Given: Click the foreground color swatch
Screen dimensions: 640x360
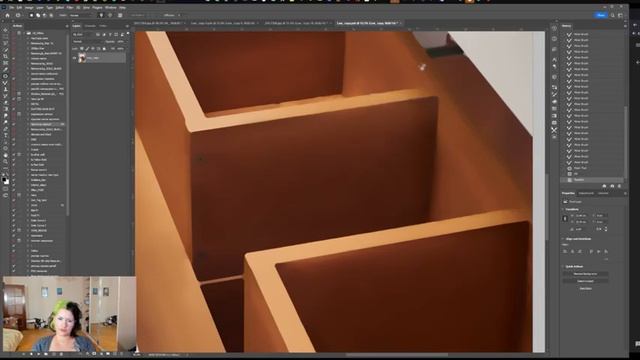Looking at the screenshot, I should (4, 179).
